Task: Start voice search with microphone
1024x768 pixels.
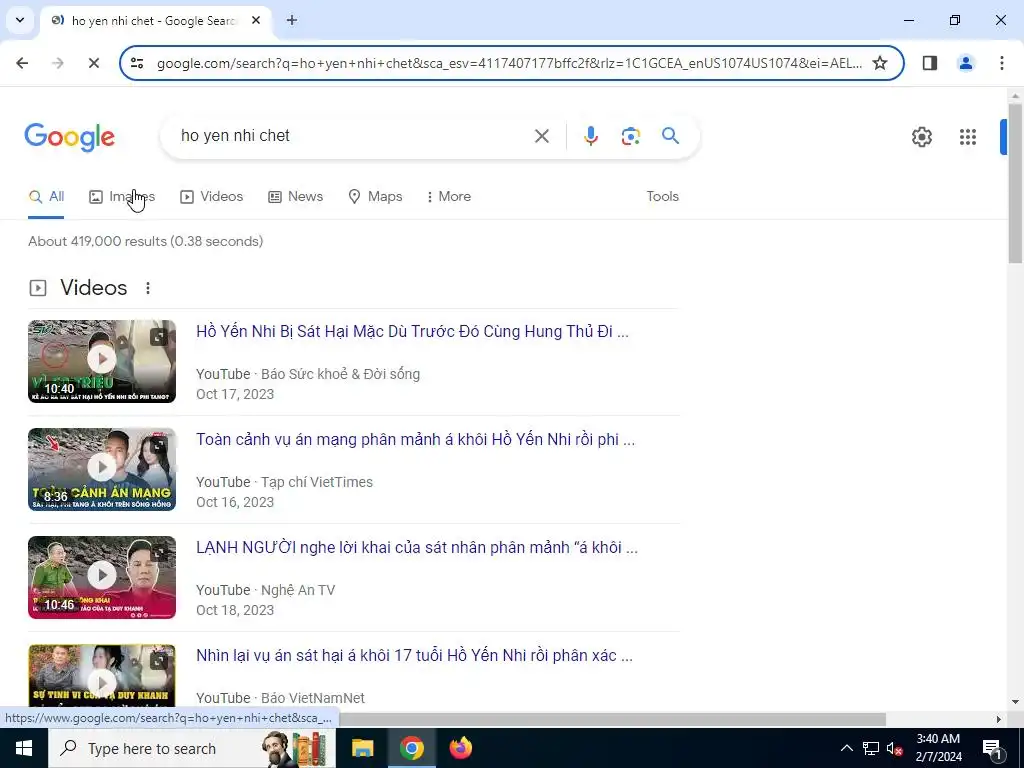Action: point(590,136)
